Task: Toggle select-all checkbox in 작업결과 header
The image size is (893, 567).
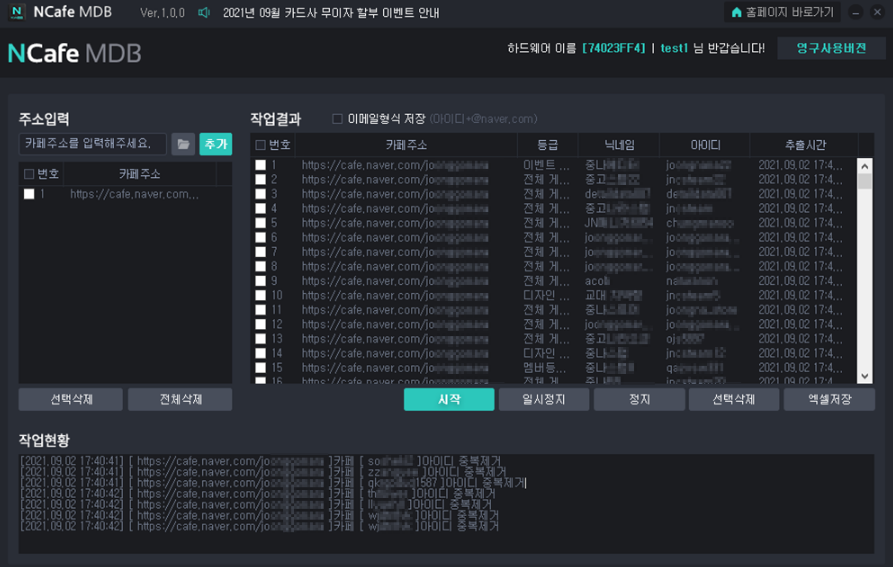Action: (260, 145)
